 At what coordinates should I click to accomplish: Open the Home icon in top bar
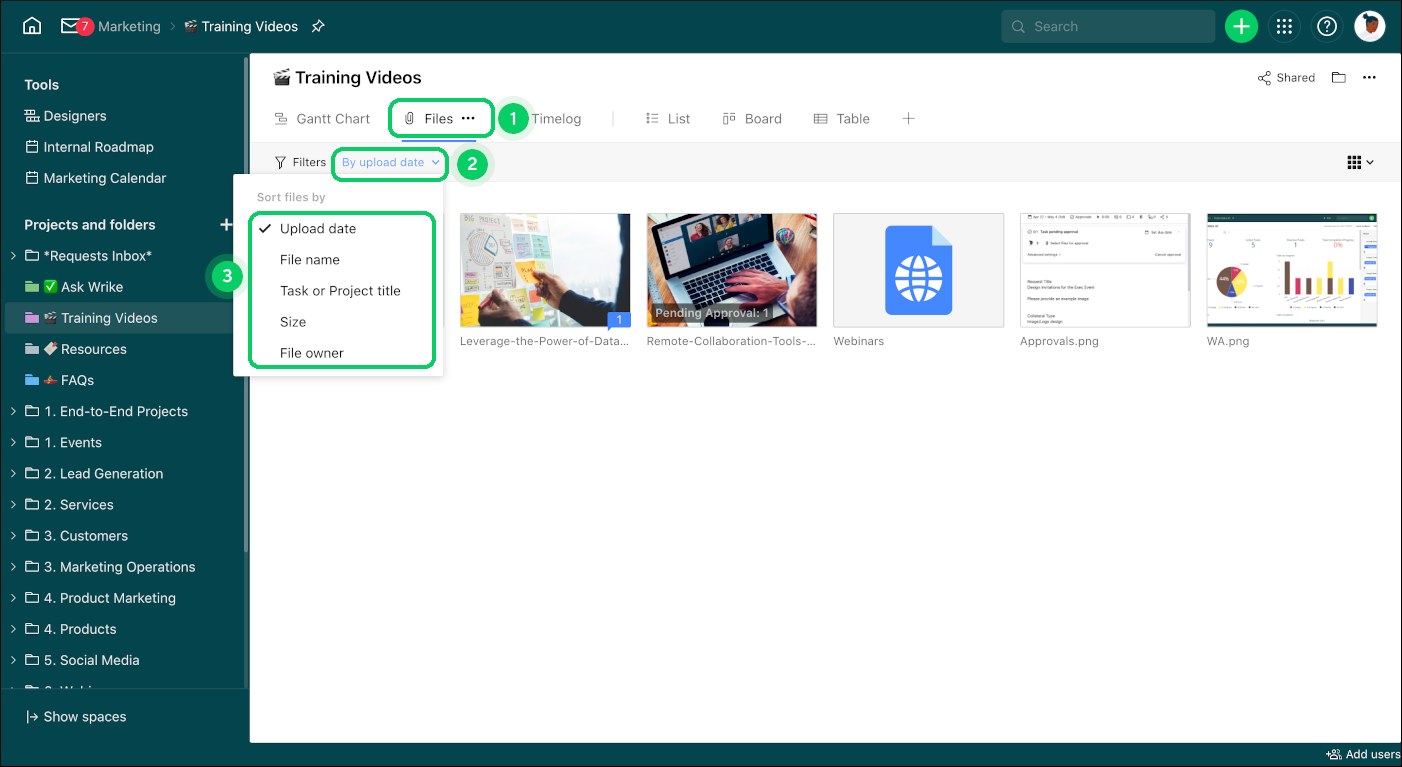coord(32,26)
